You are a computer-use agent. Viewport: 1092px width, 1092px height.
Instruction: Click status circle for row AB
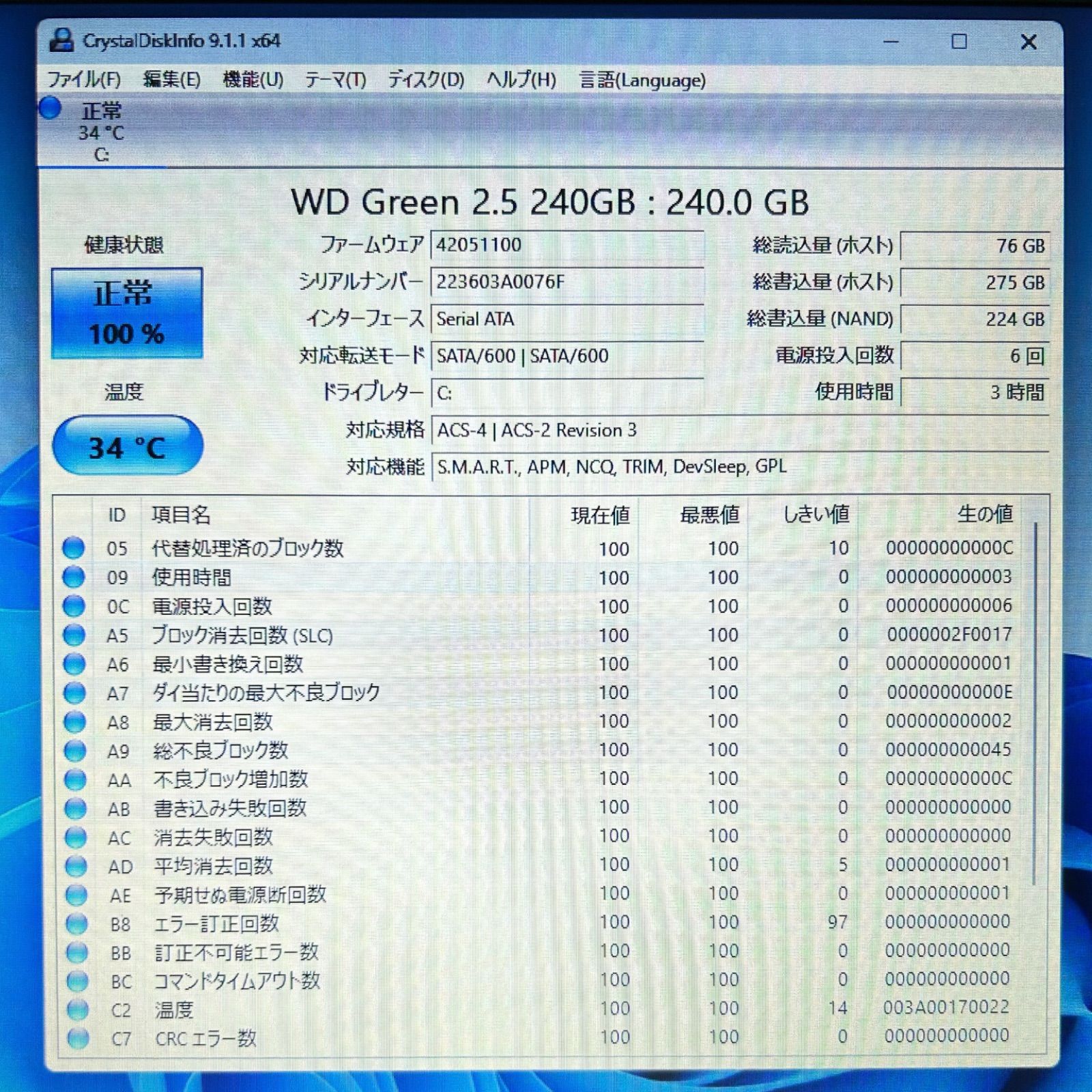pyautogui.click(x=75, y=809)
